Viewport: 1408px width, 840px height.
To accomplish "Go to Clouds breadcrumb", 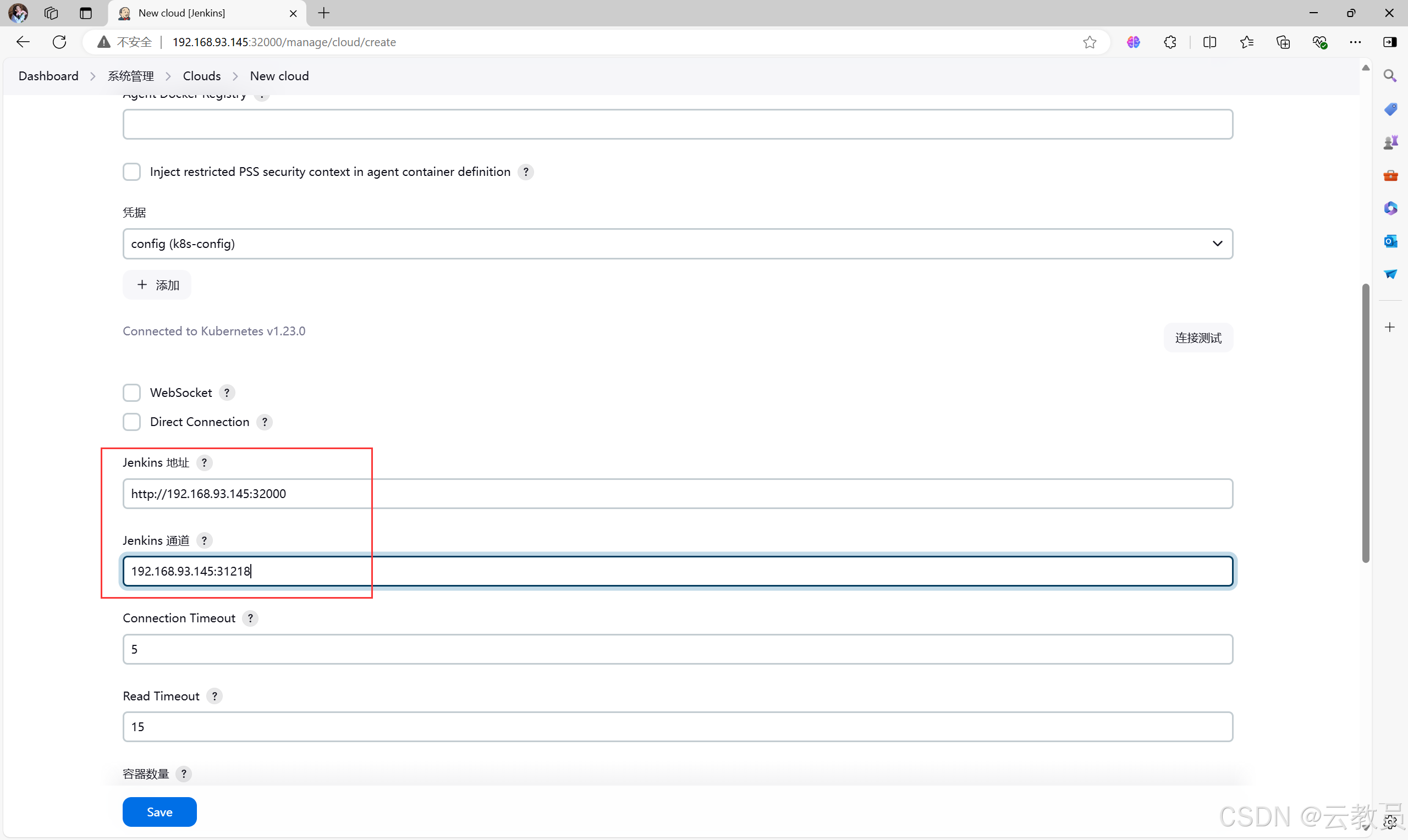I will pos(201,76).
